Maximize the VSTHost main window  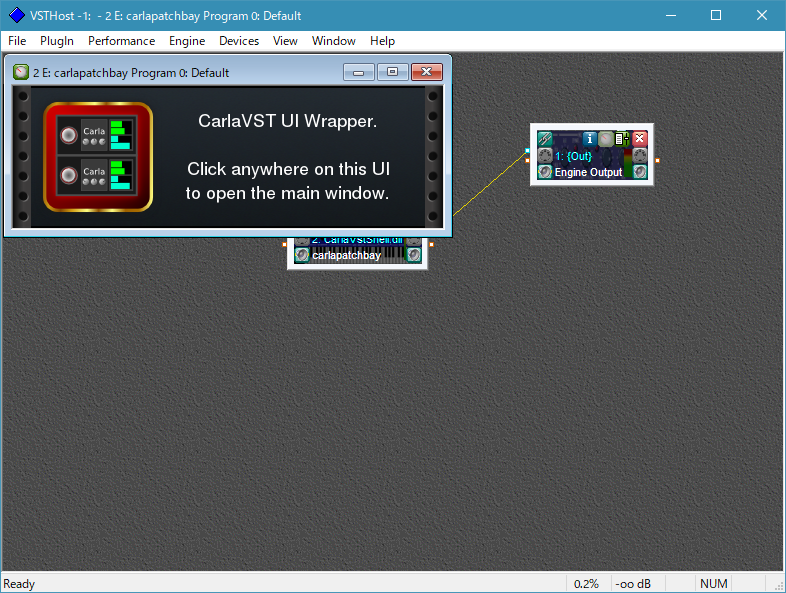pyautogui.click(x=716, y=16)
